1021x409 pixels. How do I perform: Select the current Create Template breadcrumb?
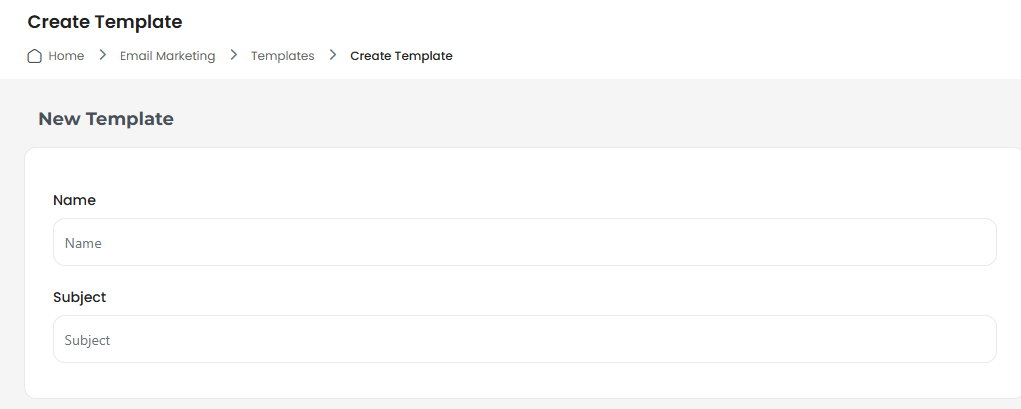tap(401, 56)
